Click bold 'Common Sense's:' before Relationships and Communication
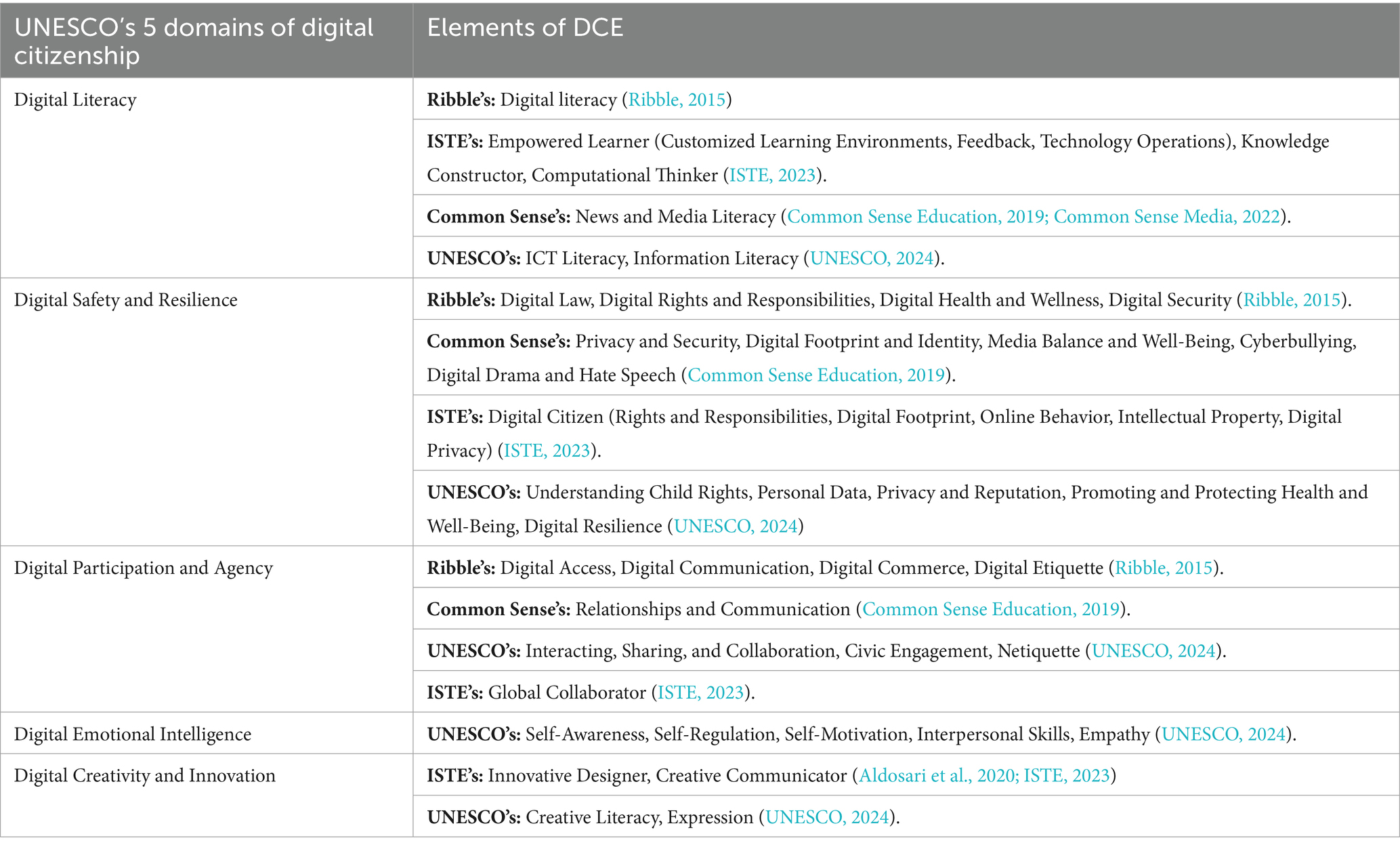 point(499,609)
